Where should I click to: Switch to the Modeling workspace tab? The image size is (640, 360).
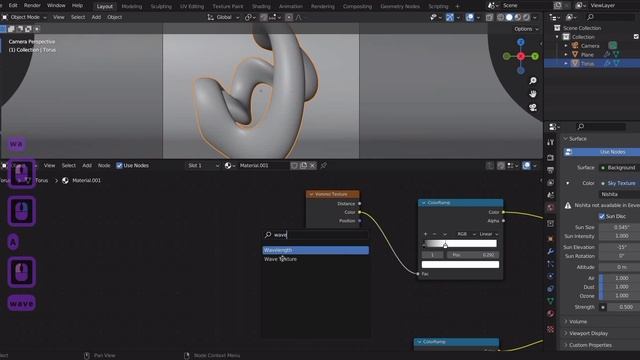point(132,7)
